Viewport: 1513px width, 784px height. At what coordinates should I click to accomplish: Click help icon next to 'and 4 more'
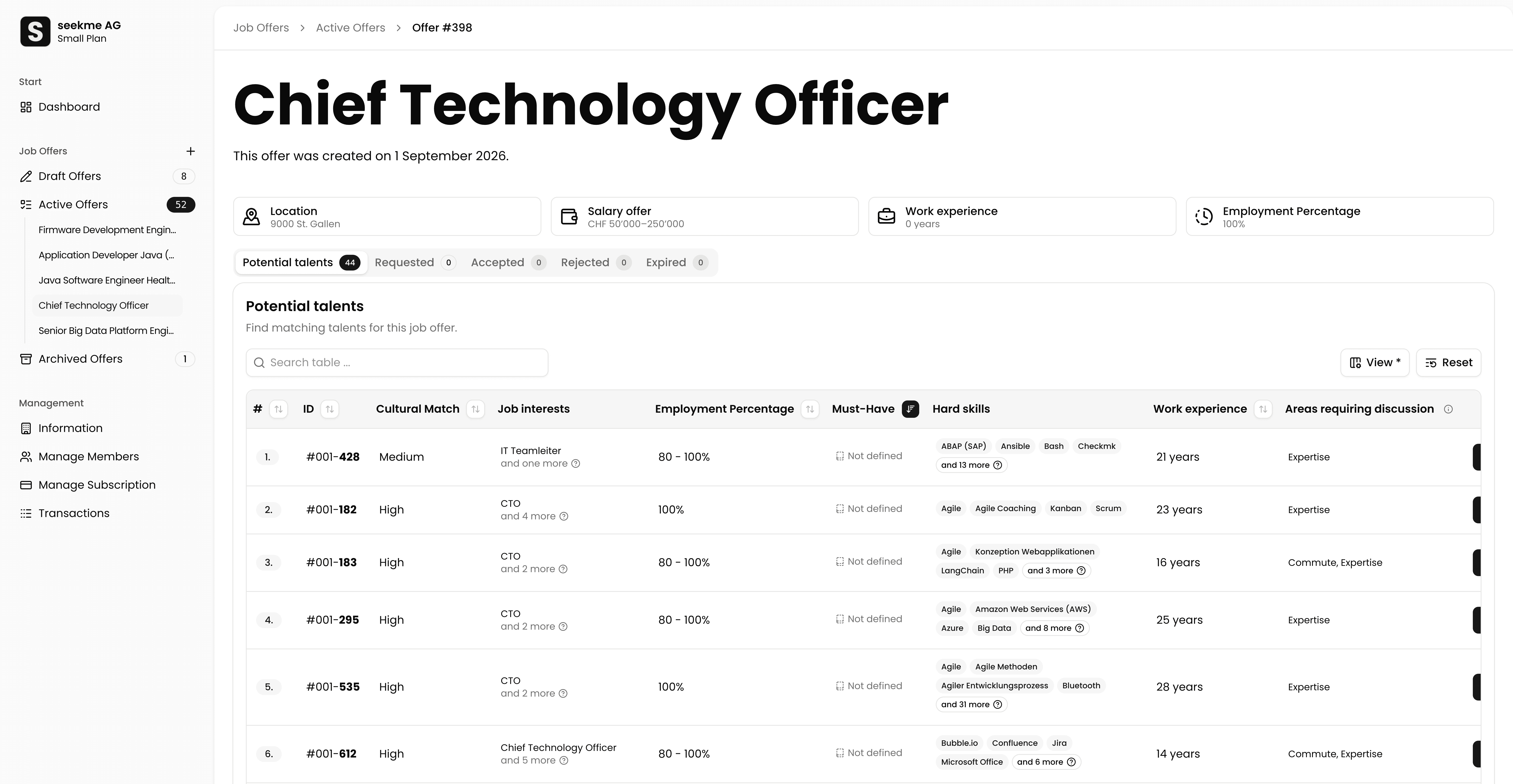564,516
